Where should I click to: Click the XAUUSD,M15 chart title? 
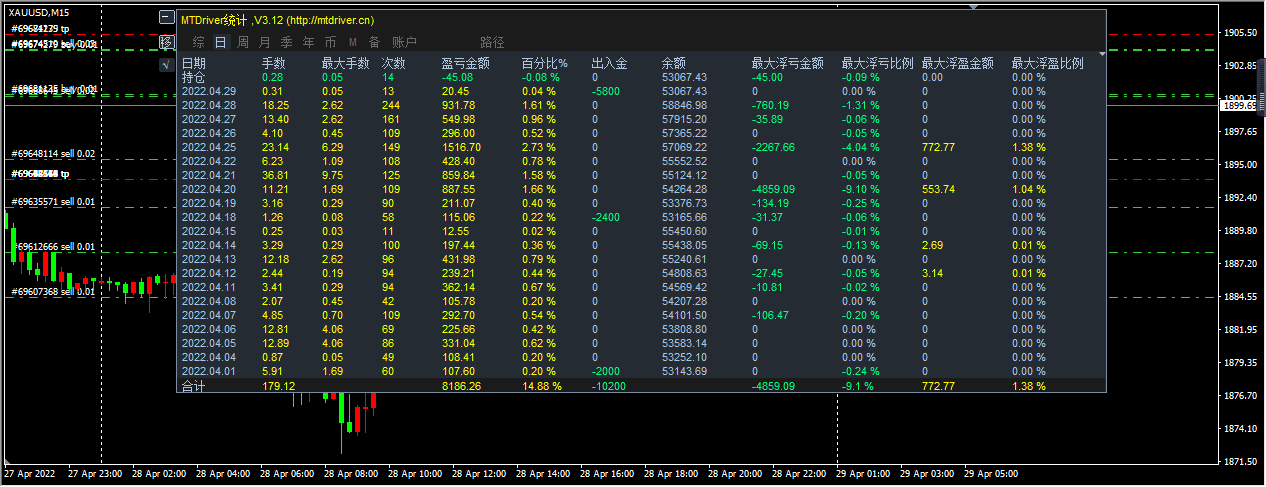tap(39, 11)
